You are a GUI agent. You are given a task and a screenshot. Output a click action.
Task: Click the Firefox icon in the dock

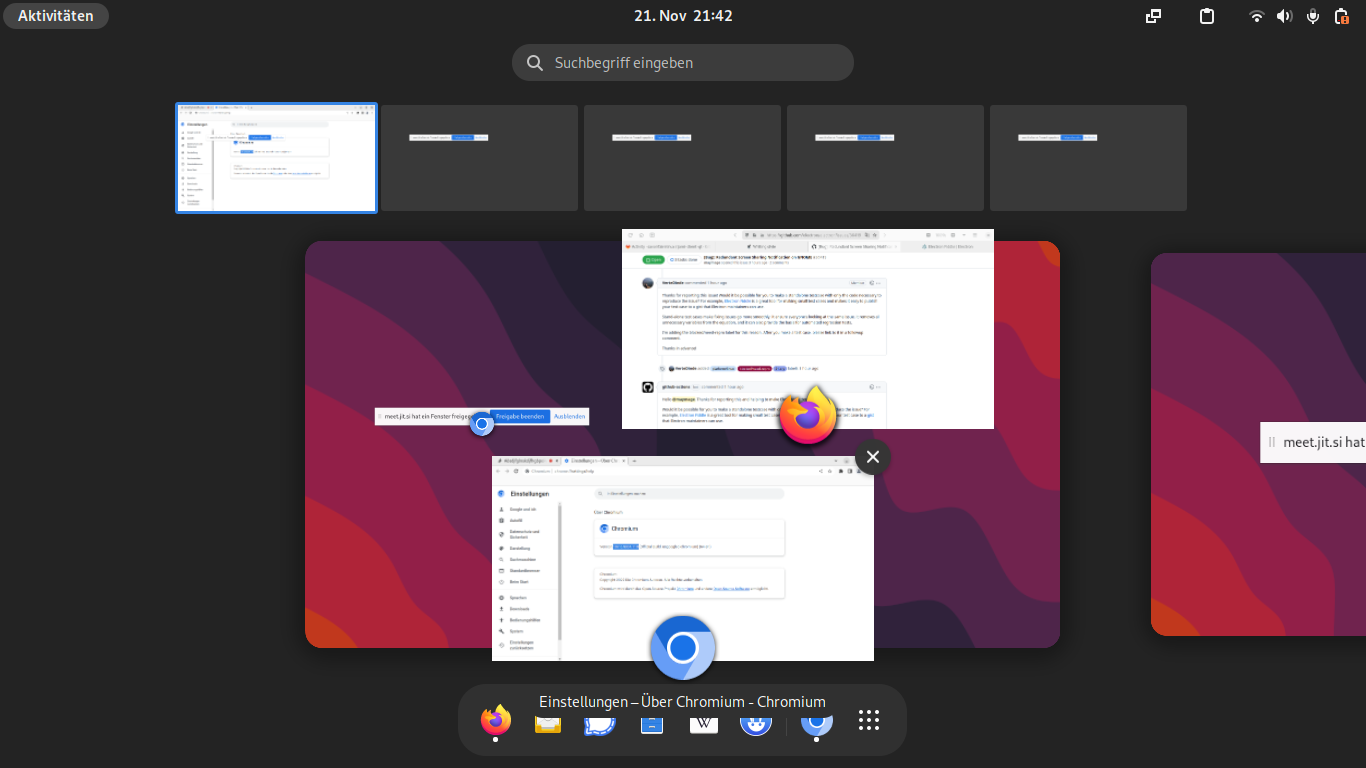tap(495, 721)
